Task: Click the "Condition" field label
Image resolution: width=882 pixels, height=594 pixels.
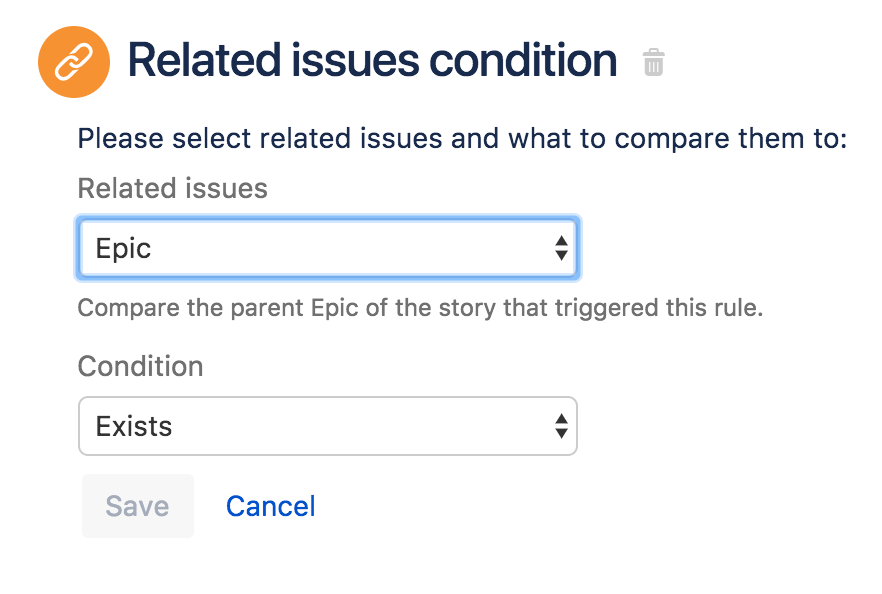Action: click(140, 366)
